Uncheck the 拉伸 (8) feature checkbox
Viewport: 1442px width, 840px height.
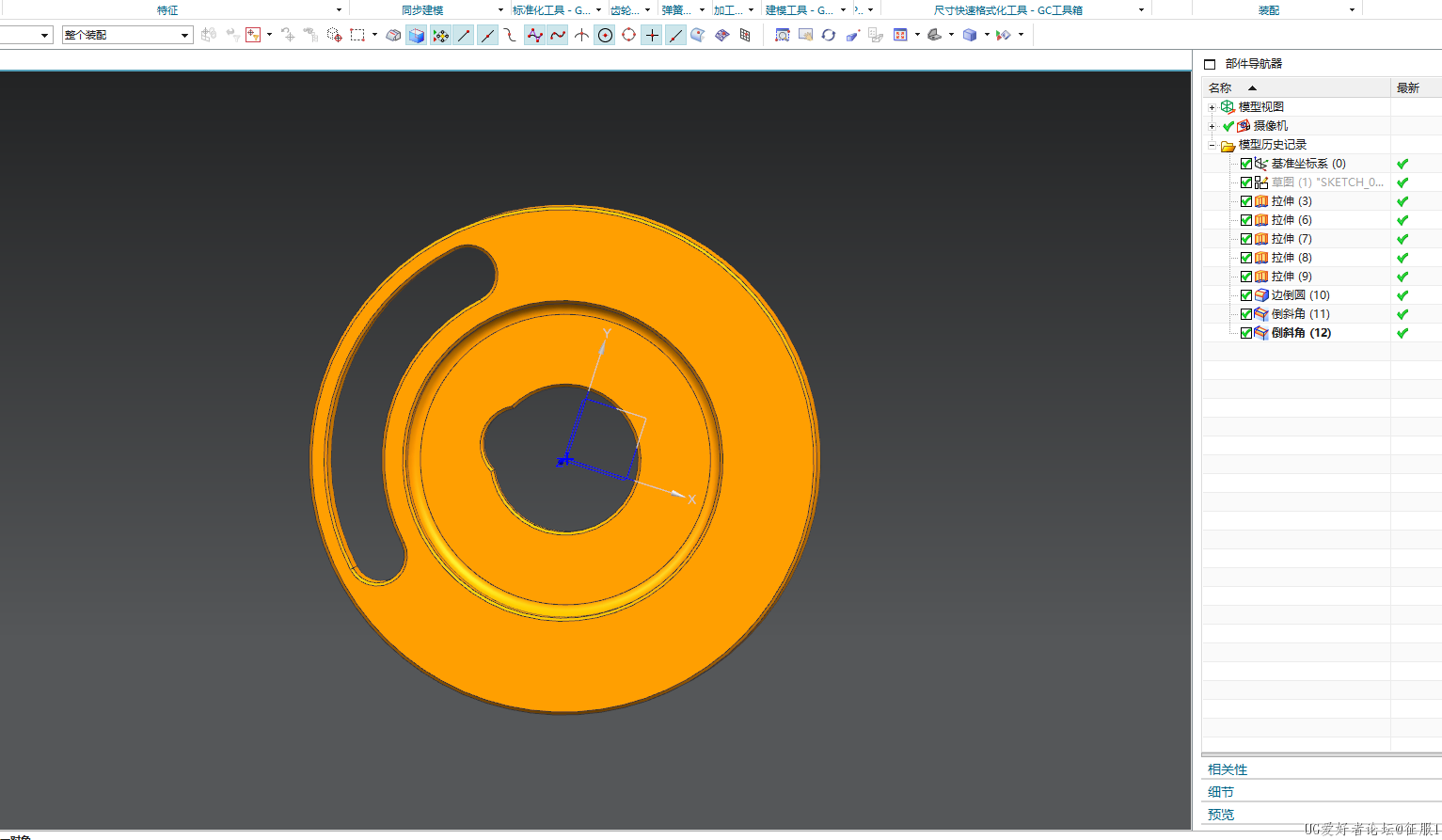click(1246, 258)
